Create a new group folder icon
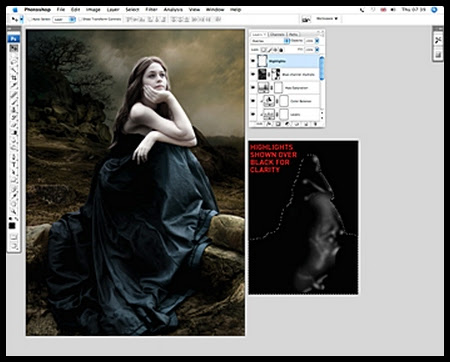The height and width of the screenshot is (362, 450). click(297, 124)
